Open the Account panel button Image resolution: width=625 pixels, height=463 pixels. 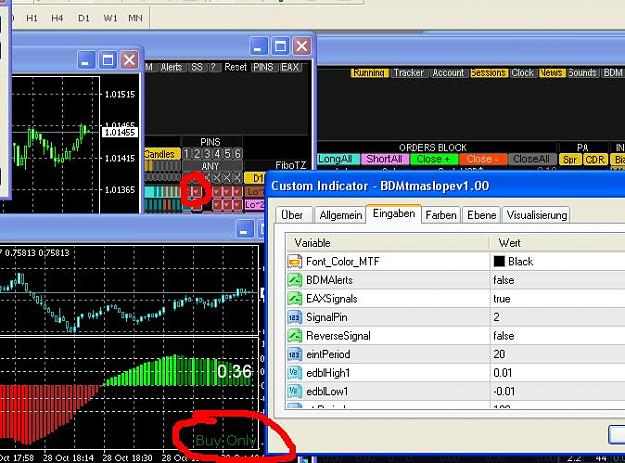[x=448, y=73]
